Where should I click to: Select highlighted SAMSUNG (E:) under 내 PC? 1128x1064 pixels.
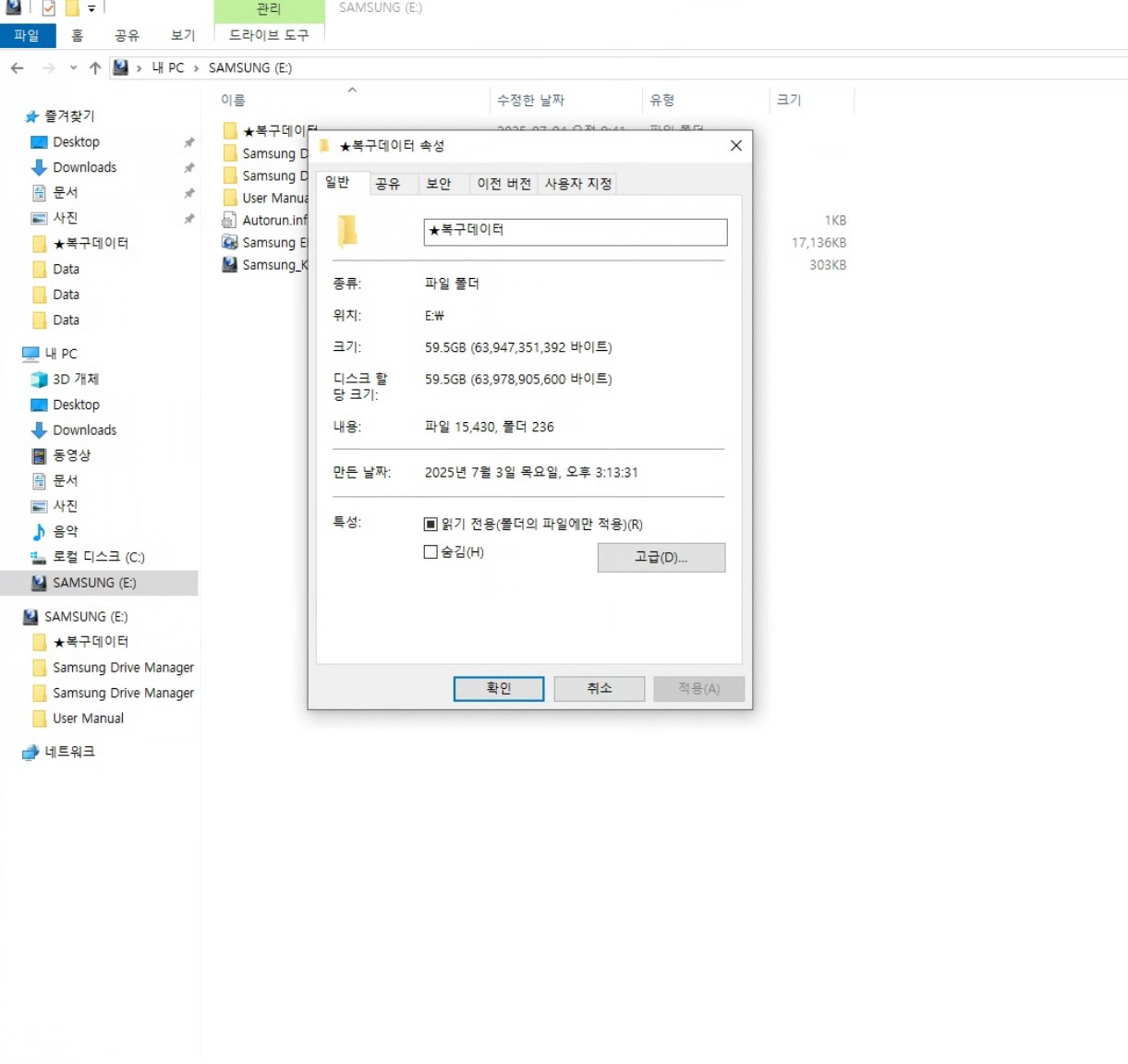coord(99,583)
